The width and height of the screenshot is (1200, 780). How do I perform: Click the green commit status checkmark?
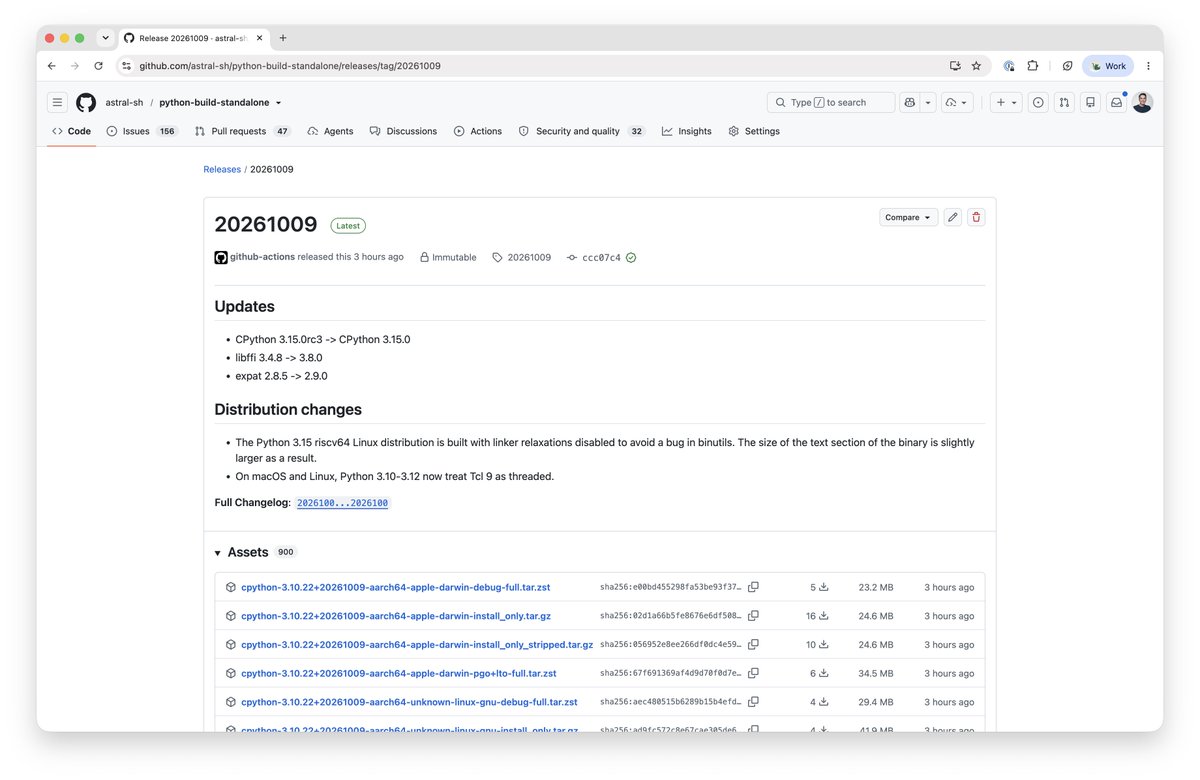631,257
